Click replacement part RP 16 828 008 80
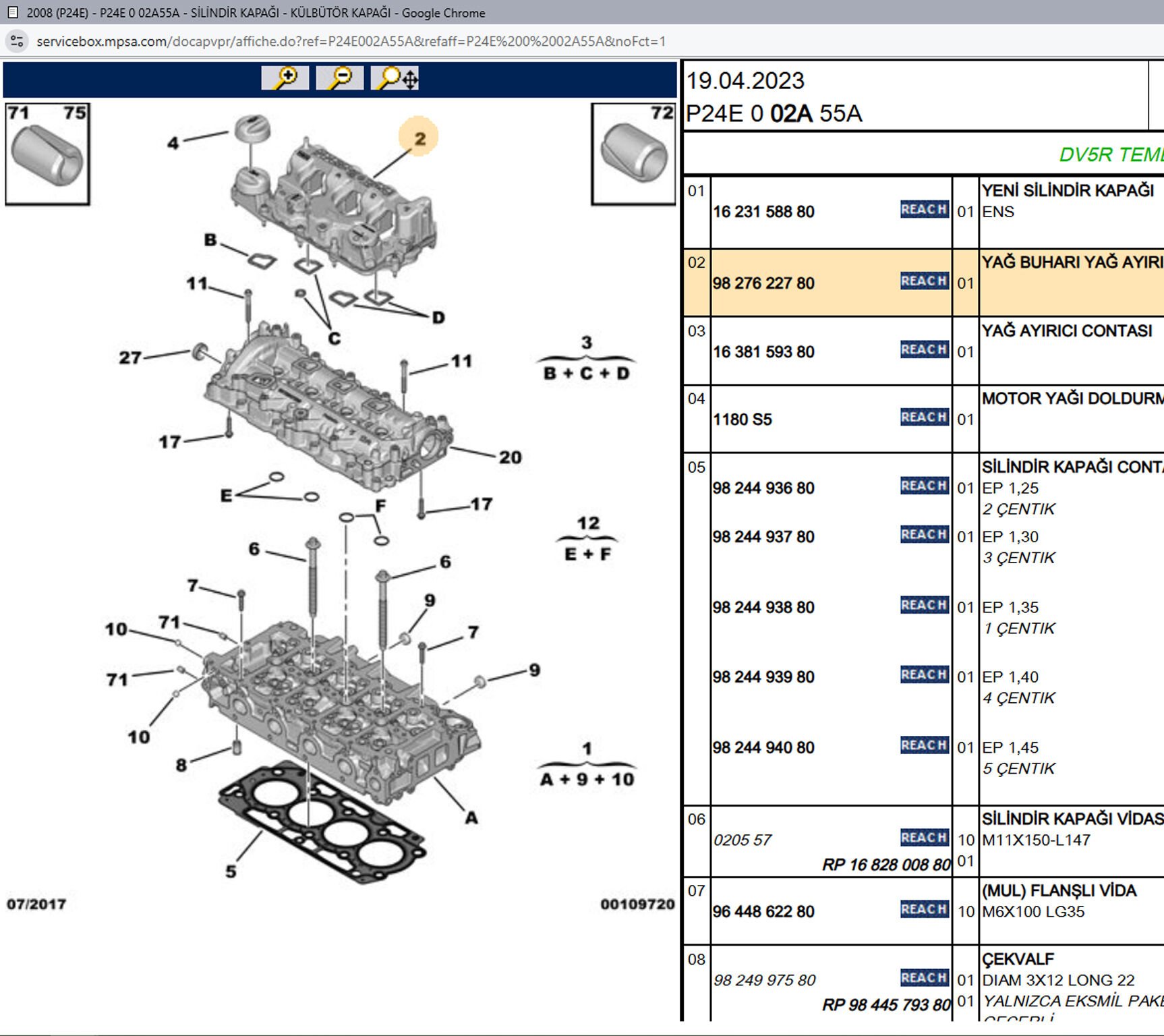 pyautogui.click(x=885, y=865)
